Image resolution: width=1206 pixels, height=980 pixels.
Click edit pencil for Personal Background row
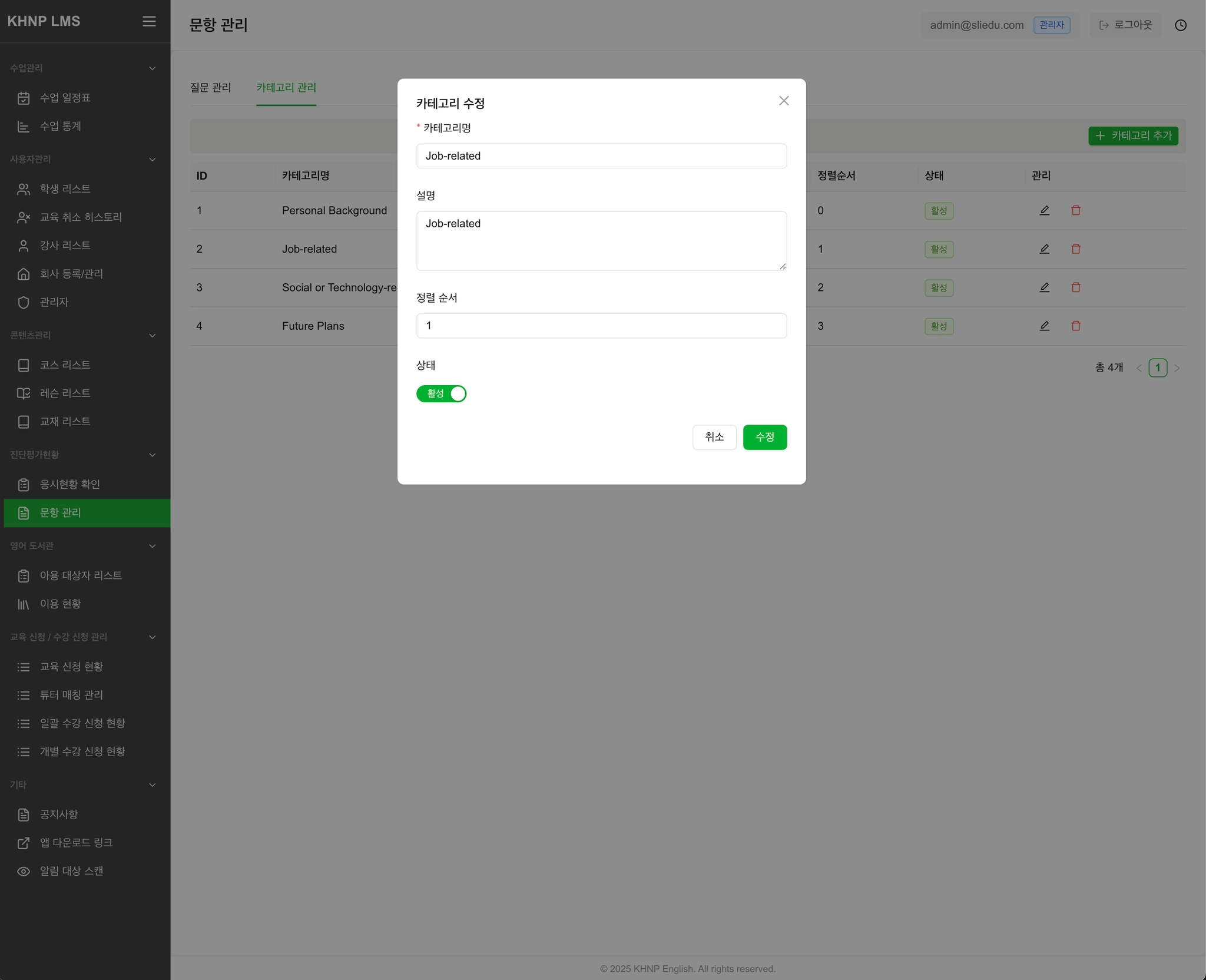coord(1044,211)
